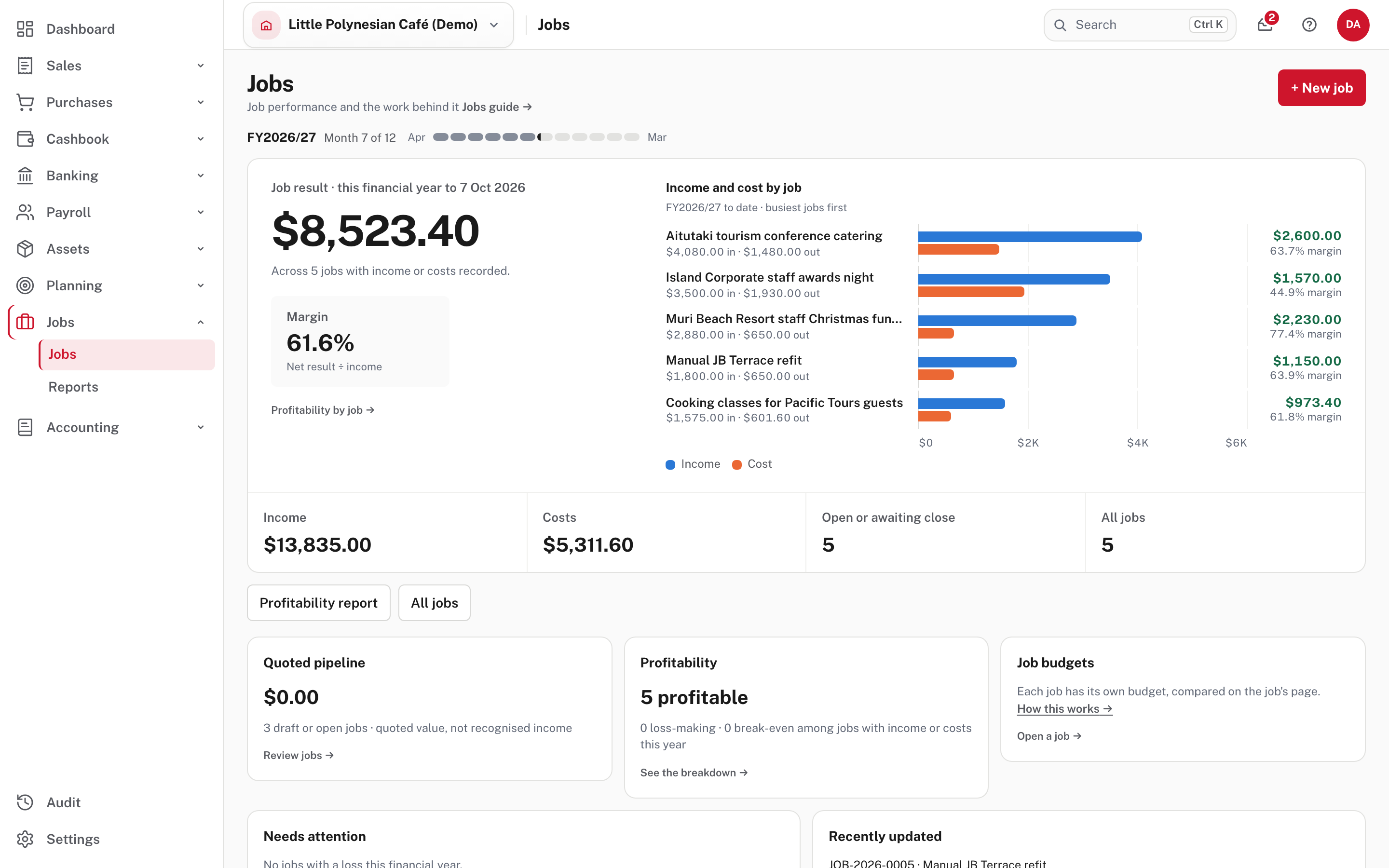
Task: Click the Costs $5,311.60 stat
Action: point(667,533)
